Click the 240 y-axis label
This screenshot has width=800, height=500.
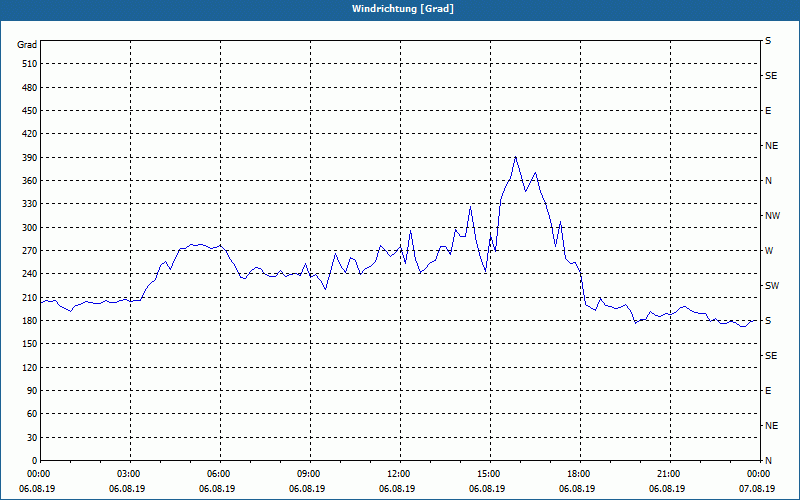pos(29,273)
